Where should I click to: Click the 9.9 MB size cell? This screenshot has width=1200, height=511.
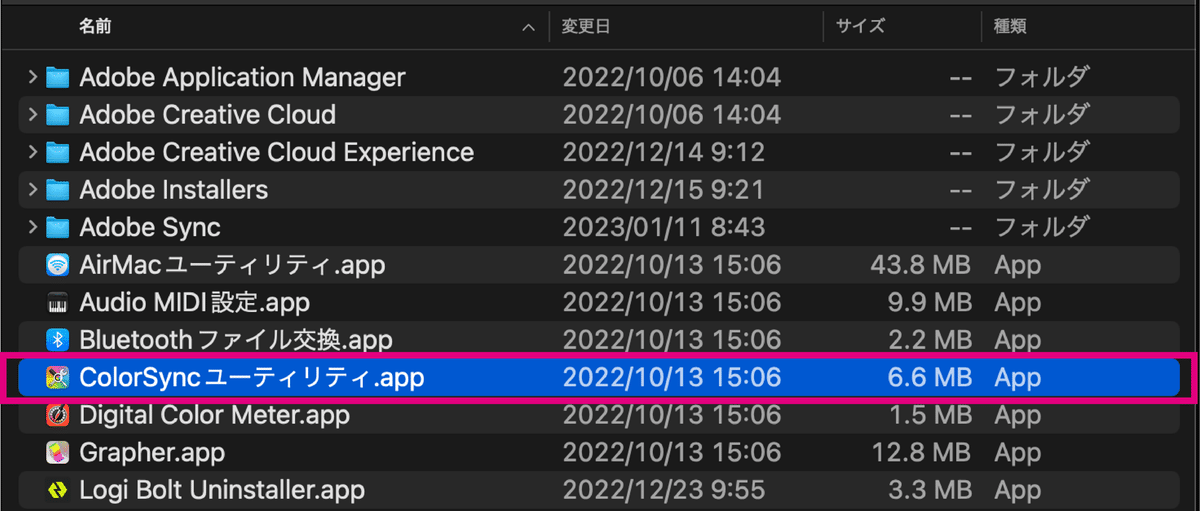pyautogui.click(x=930, y=303)
